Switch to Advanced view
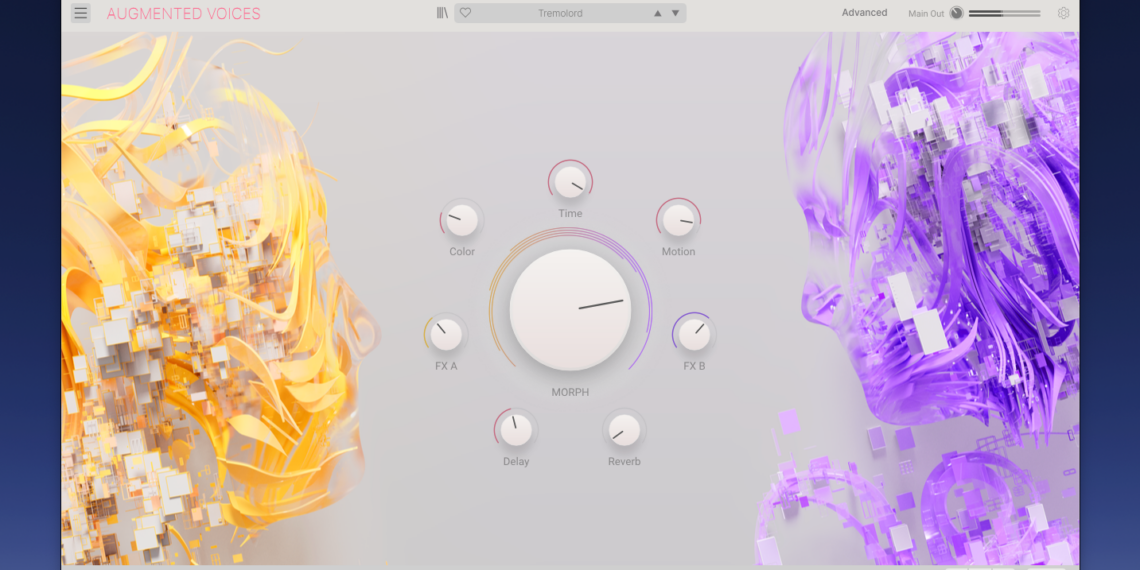 point(864,12)
